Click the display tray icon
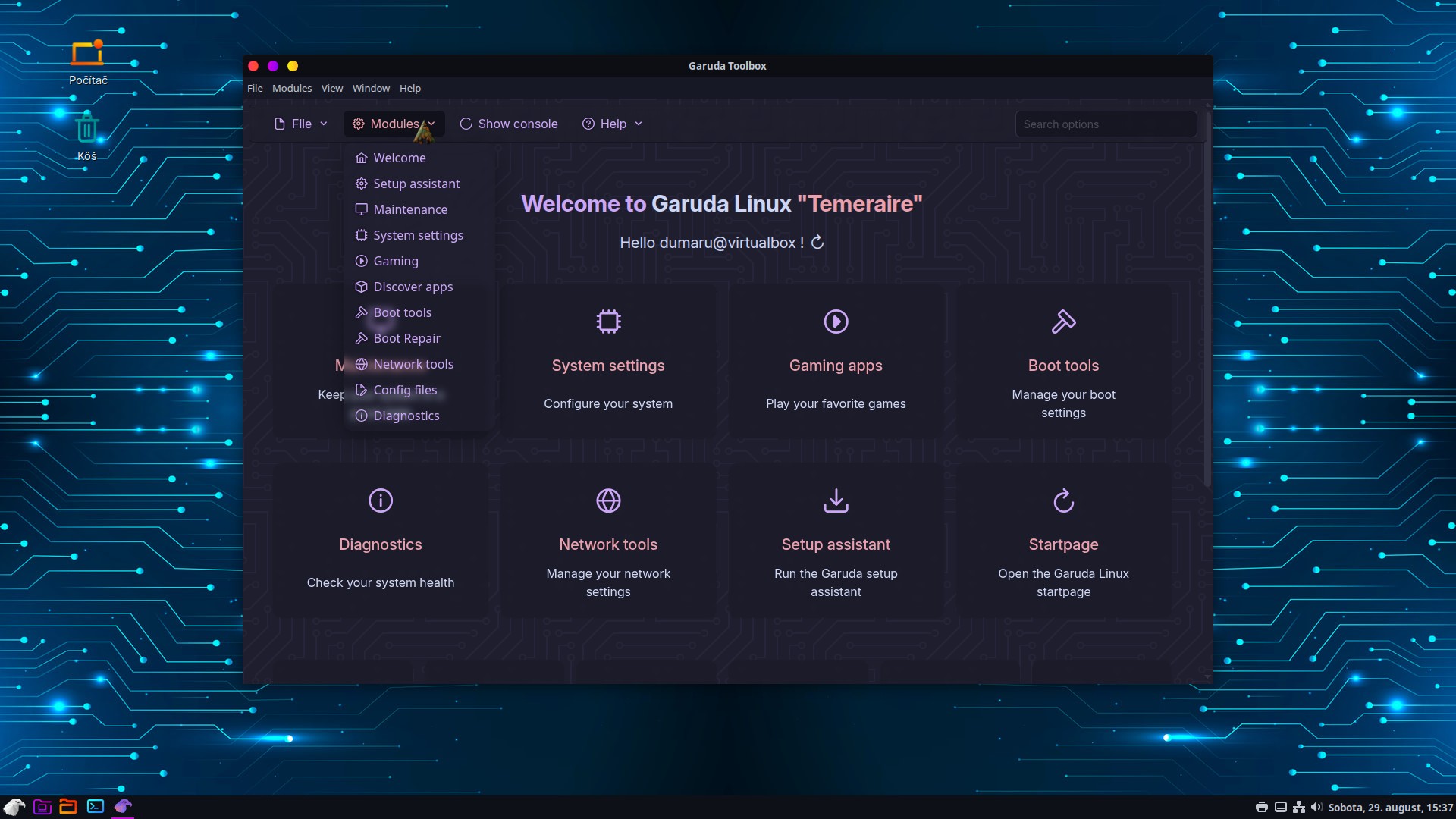 pyautogui.click(x=1281, y=808)
